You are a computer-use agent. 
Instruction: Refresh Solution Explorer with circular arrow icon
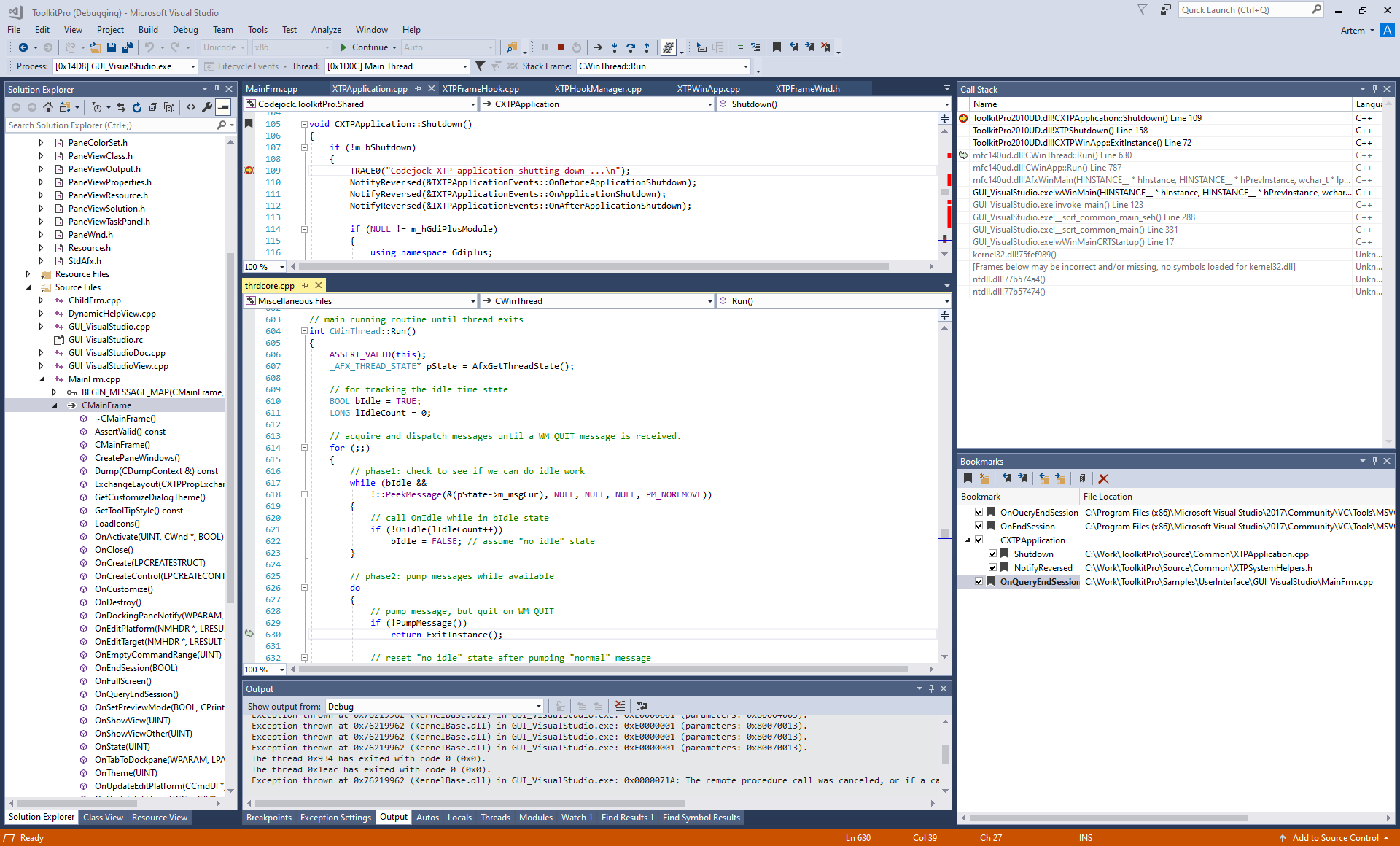137,107
